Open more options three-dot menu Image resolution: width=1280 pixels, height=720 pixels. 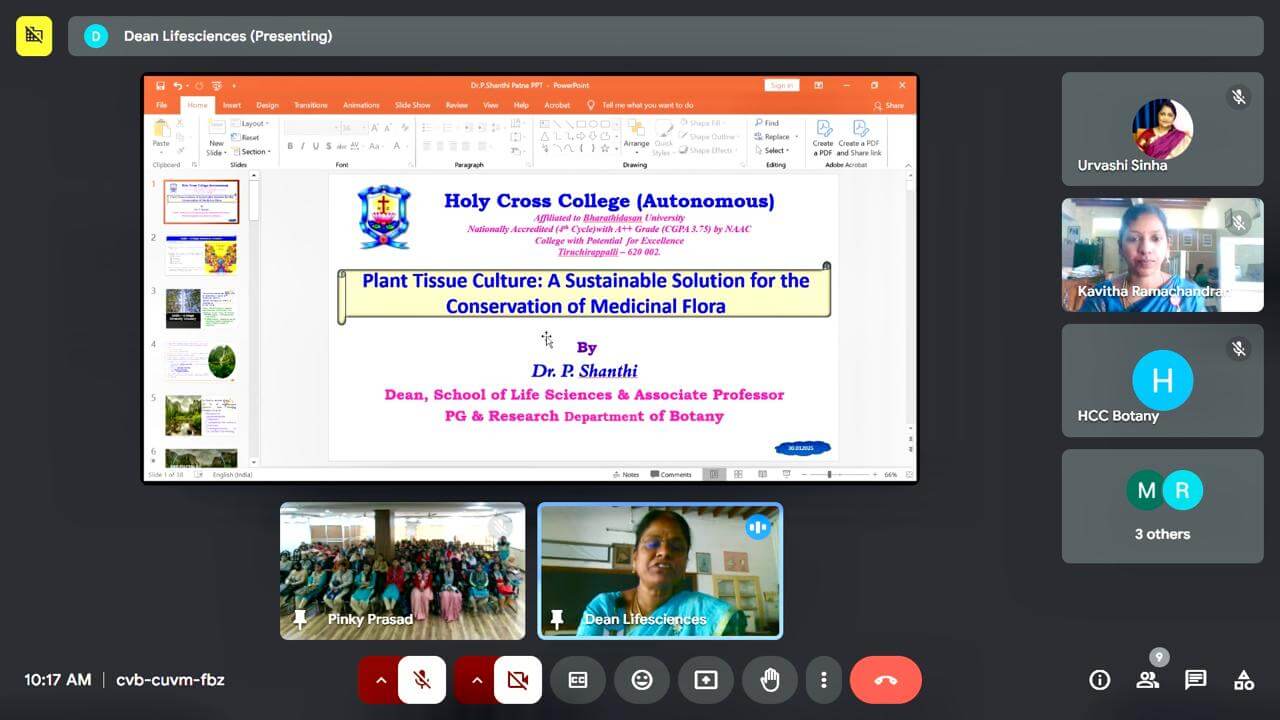(x=823, y=680)
